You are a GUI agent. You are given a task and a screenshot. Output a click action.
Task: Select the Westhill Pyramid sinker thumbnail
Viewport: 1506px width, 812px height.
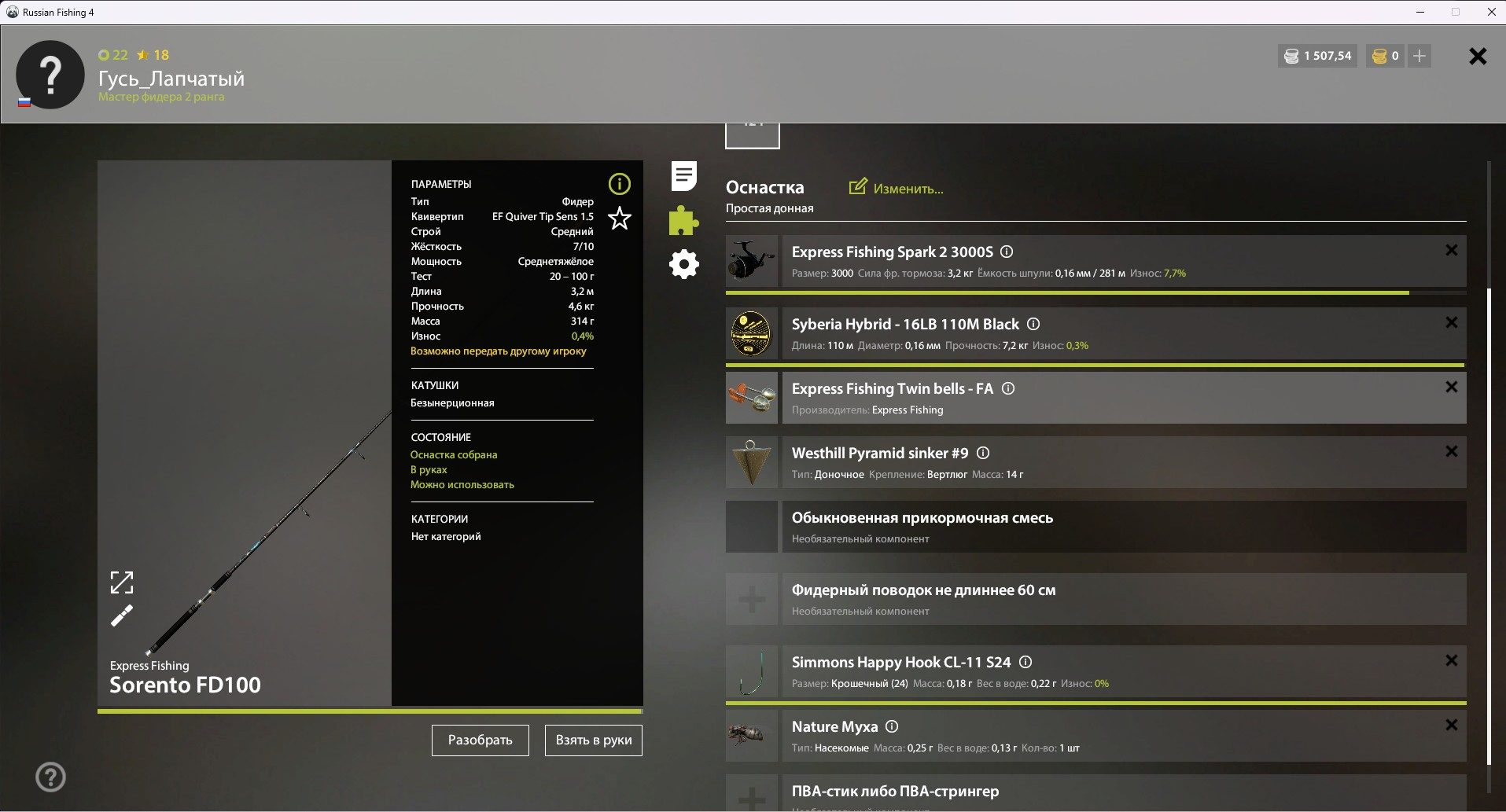[x=752, y=462]
